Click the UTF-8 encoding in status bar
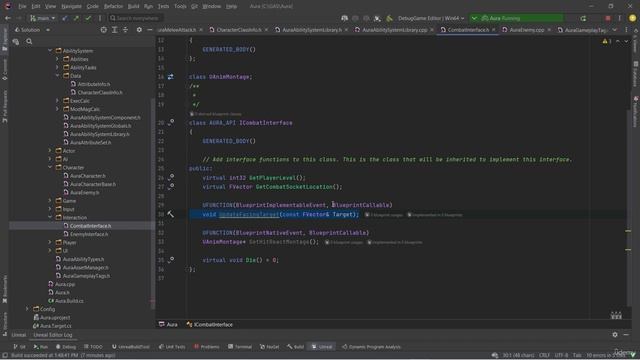Screen dimensions: 640x360 point(561,356)
